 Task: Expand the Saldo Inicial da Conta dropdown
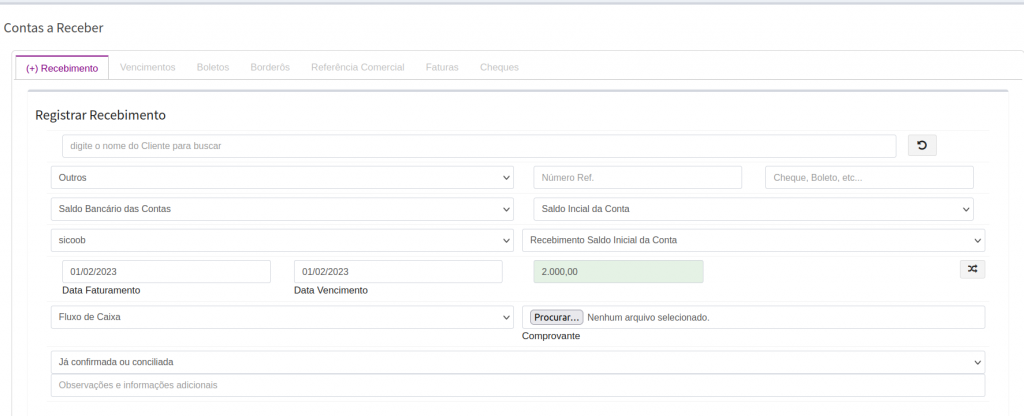coord(753,209)
